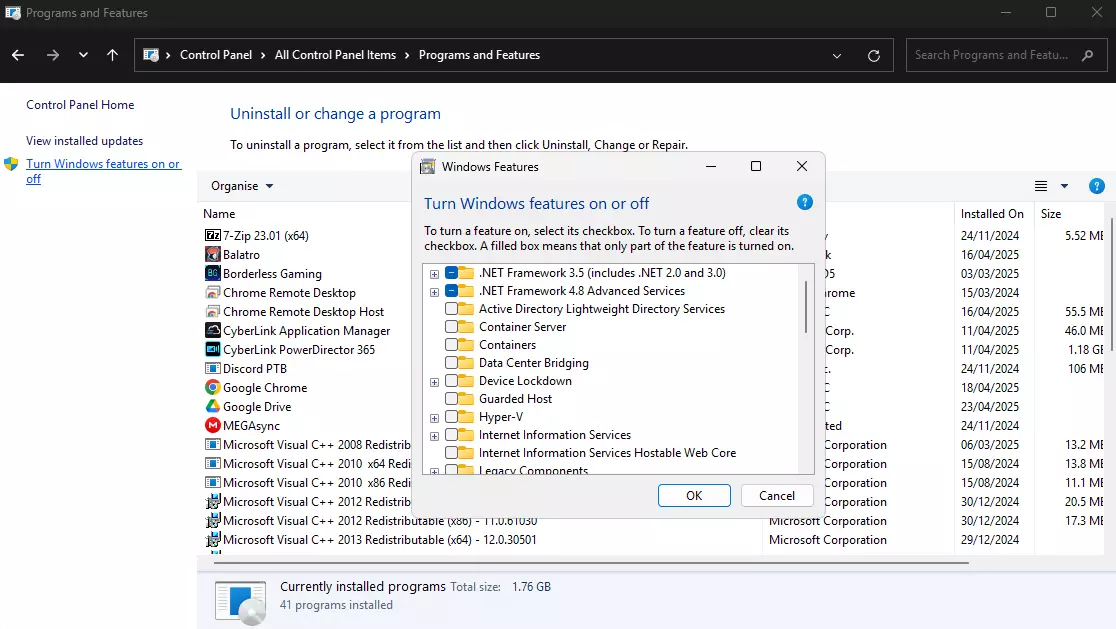This screenshot has height=629, width=1116.
Task: Enable the Guarded Host checkbox
Action: (451, 399)
